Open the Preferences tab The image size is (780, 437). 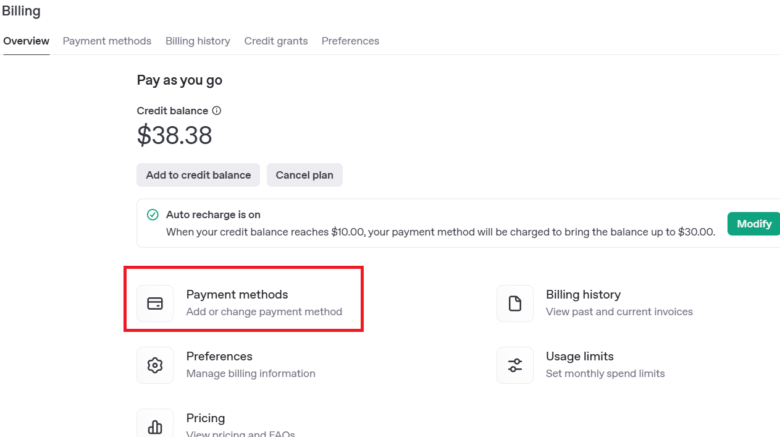pos(350,41)
